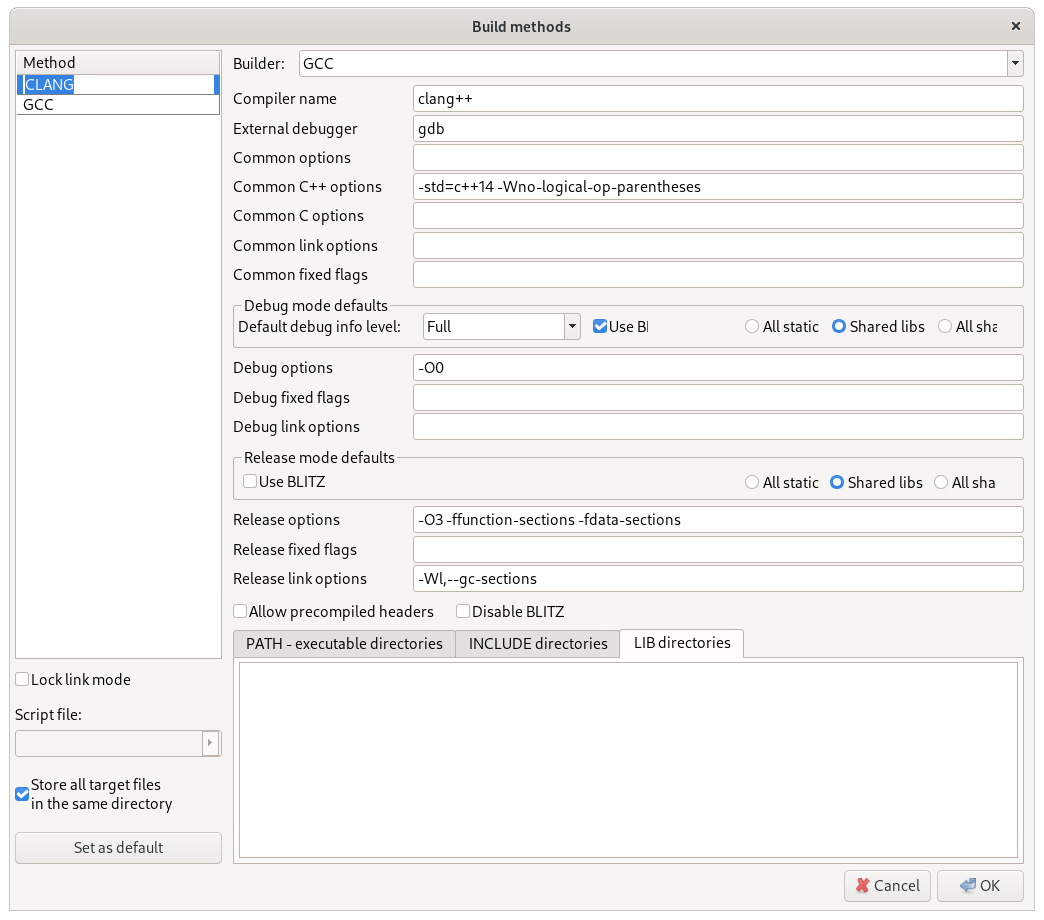The width and height of the screenshot is (1044, 920).
Task: Open the INCLUDE directories tab
Action: tap(538, 644)
